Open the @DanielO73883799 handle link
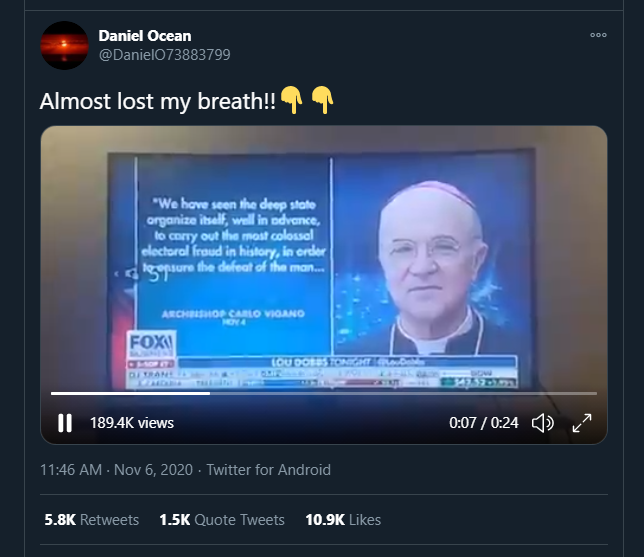Screen dimensions: 644x557 point(164,55)
